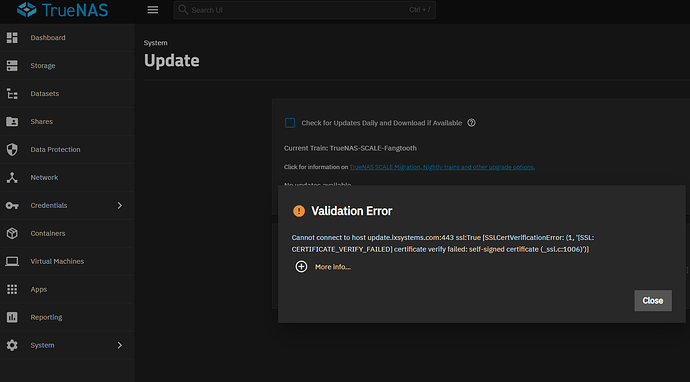The image size is (690, 382).
Task: Click the Network nodes icon
Action: 12,177
